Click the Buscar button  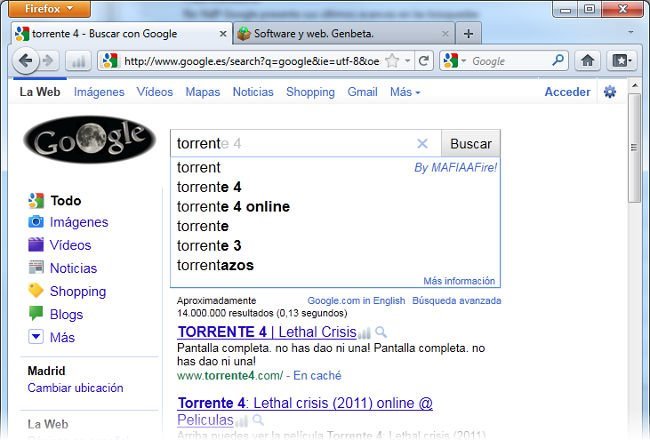point(471,143)
